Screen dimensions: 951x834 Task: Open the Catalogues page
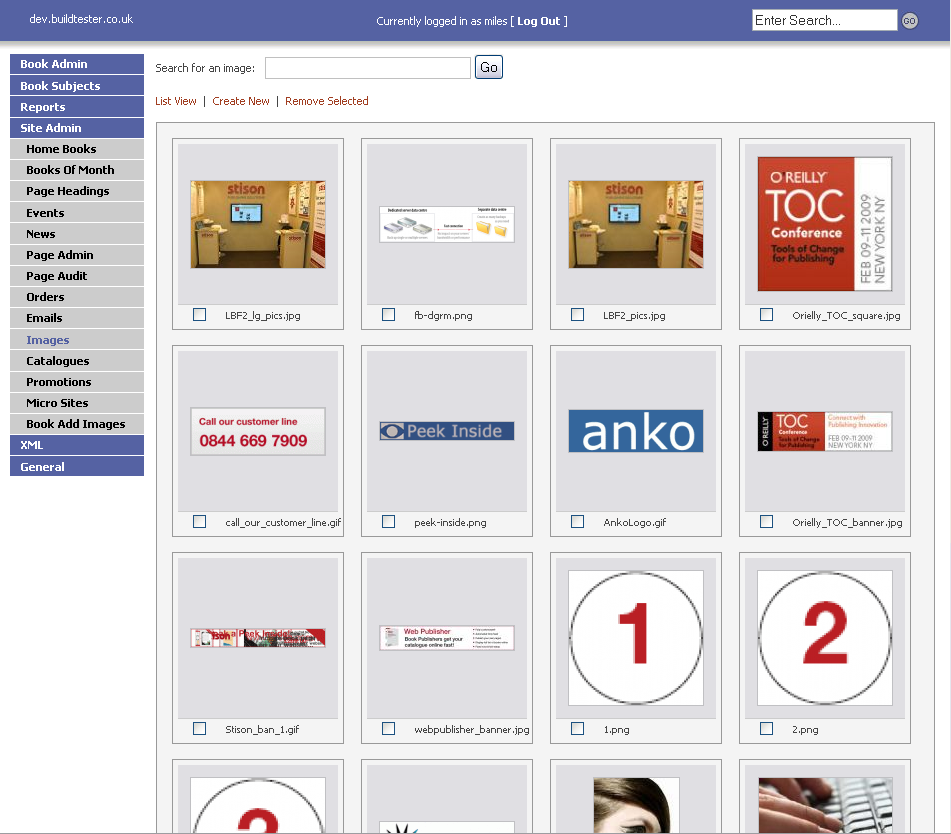click(x=77, y=360)
